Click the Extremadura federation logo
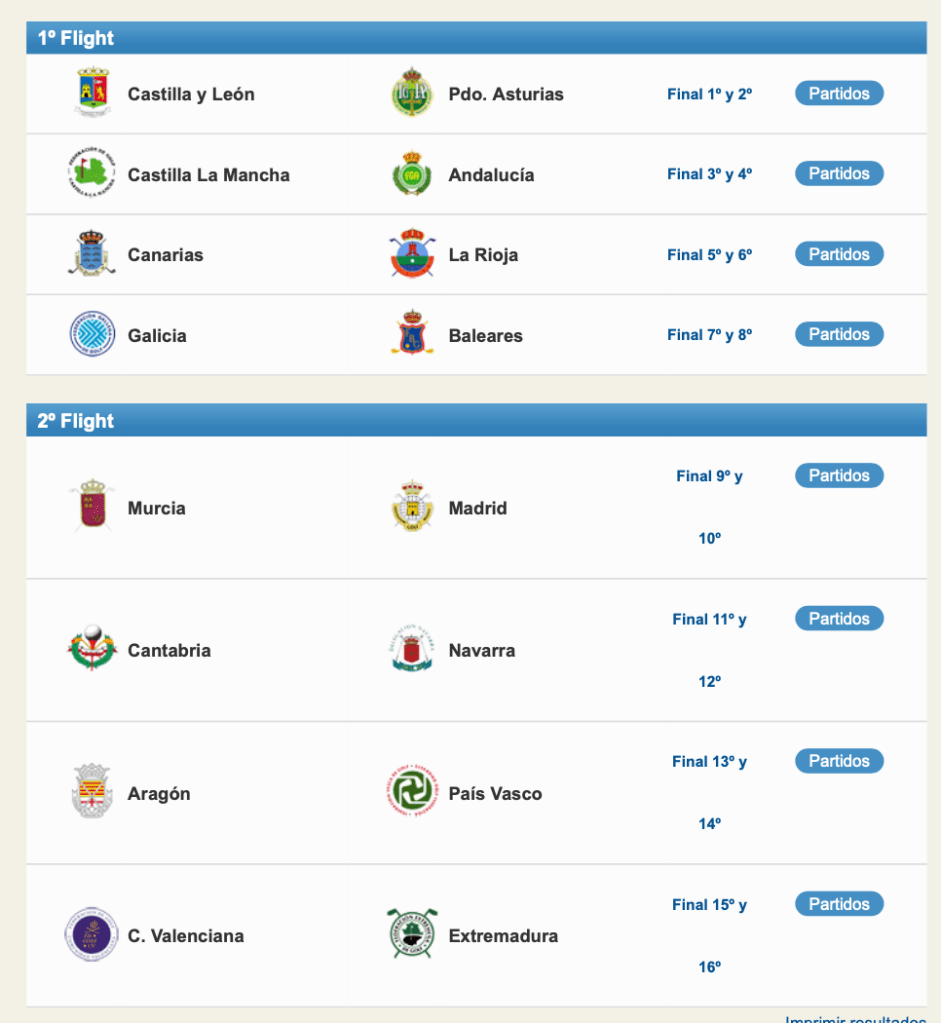Image resolution: width=941 pixels, height=1023 pixels. (x=412, y=934)
